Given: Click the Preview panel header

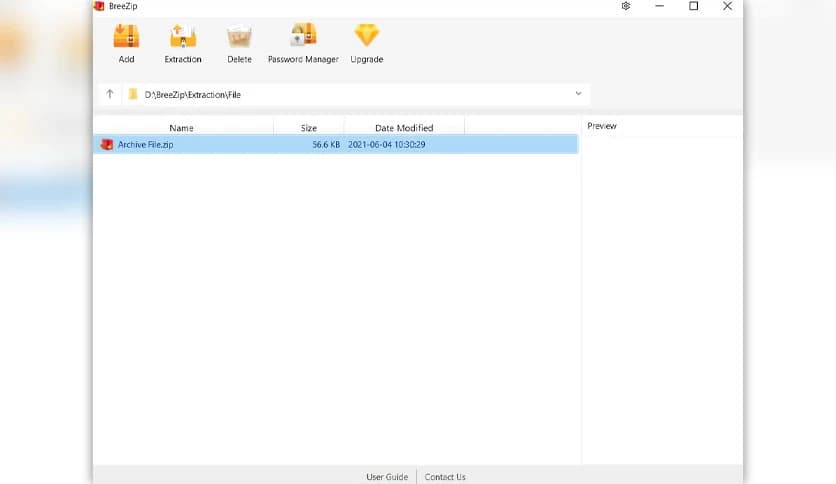Looking at the screenshot, I should point(602,126).
